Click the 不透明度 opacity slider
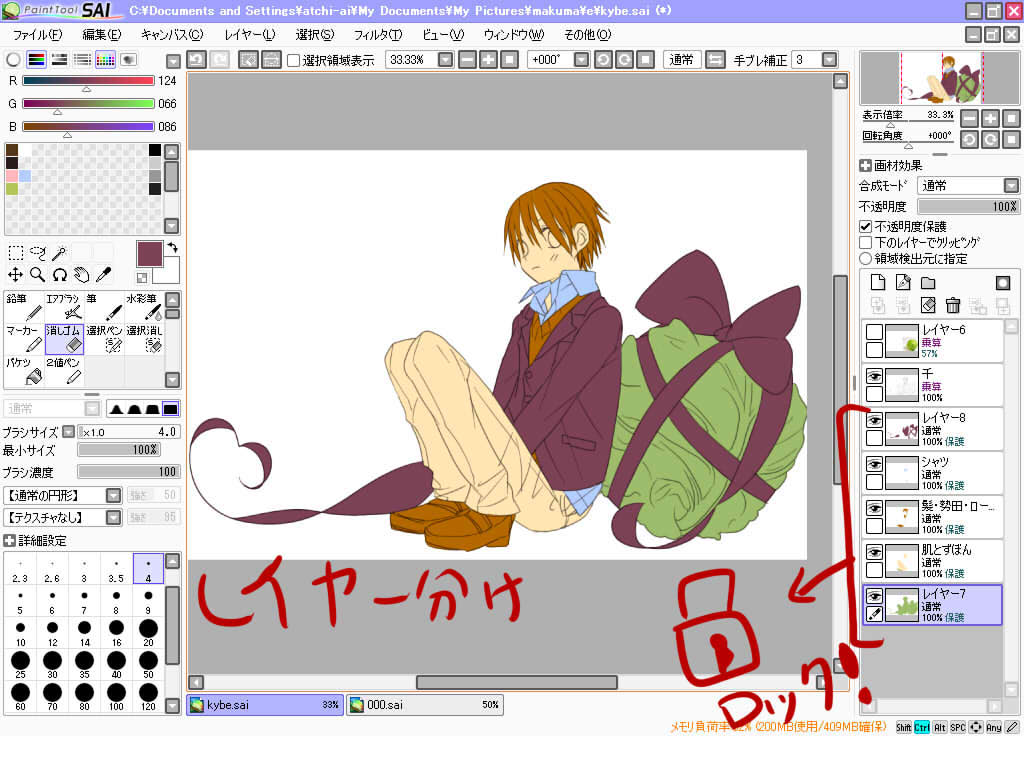This screenshot has height=768, width=1024. pos(968,206)
